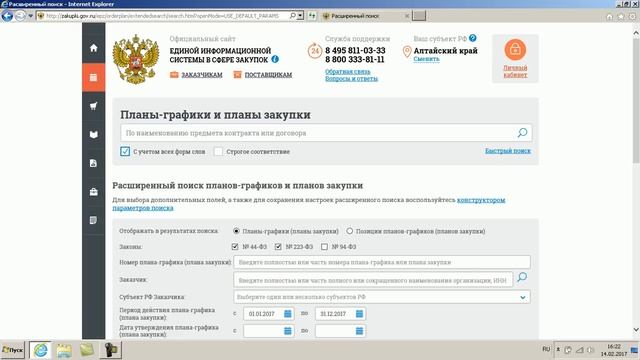Open the calendar for approval date end
The height and width of the screenshot is (360, 640).
[359, 331]
